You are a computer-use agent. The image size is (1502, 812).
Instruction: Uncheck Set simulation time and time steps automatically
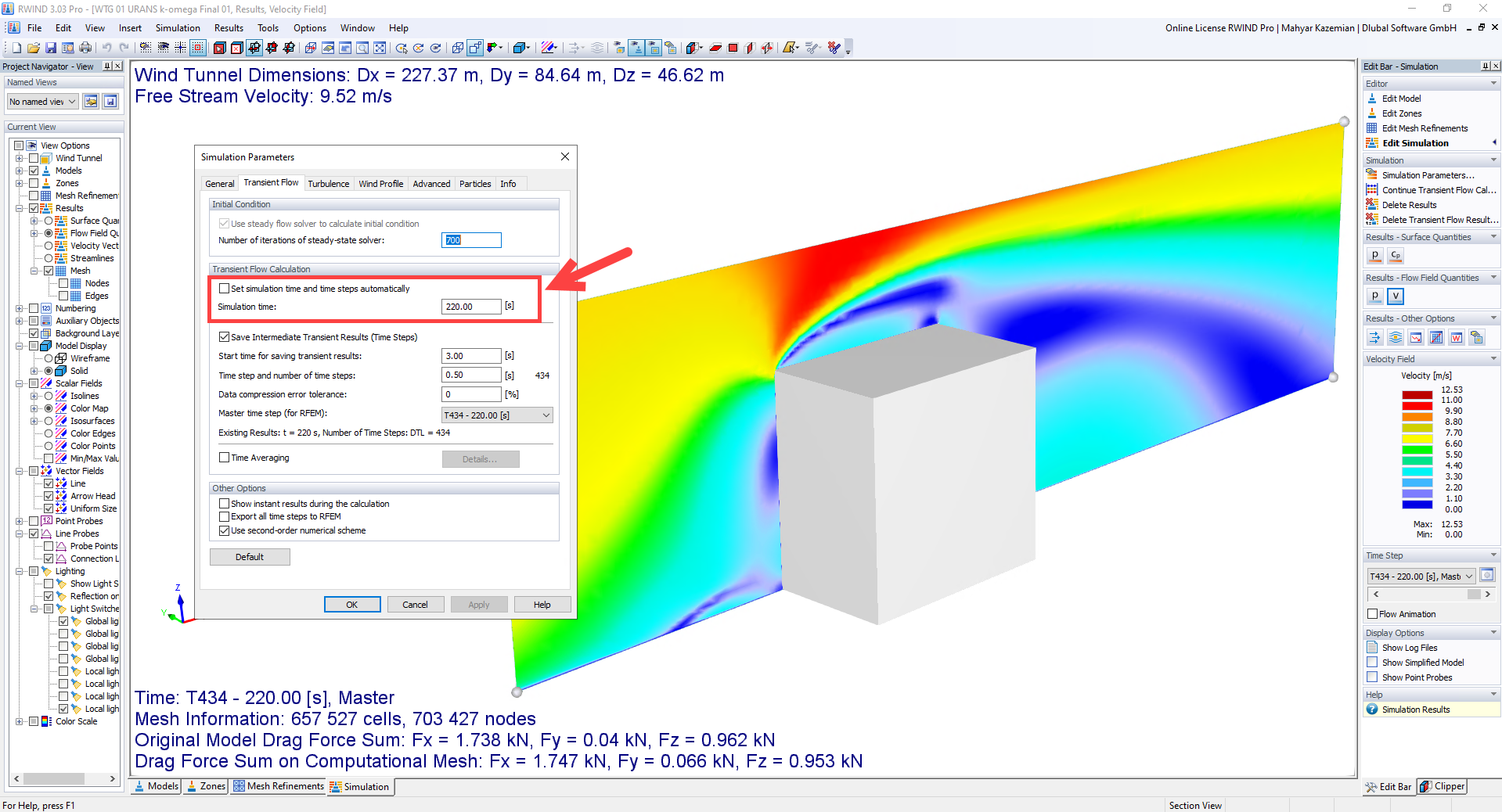[x=225, y=289]
